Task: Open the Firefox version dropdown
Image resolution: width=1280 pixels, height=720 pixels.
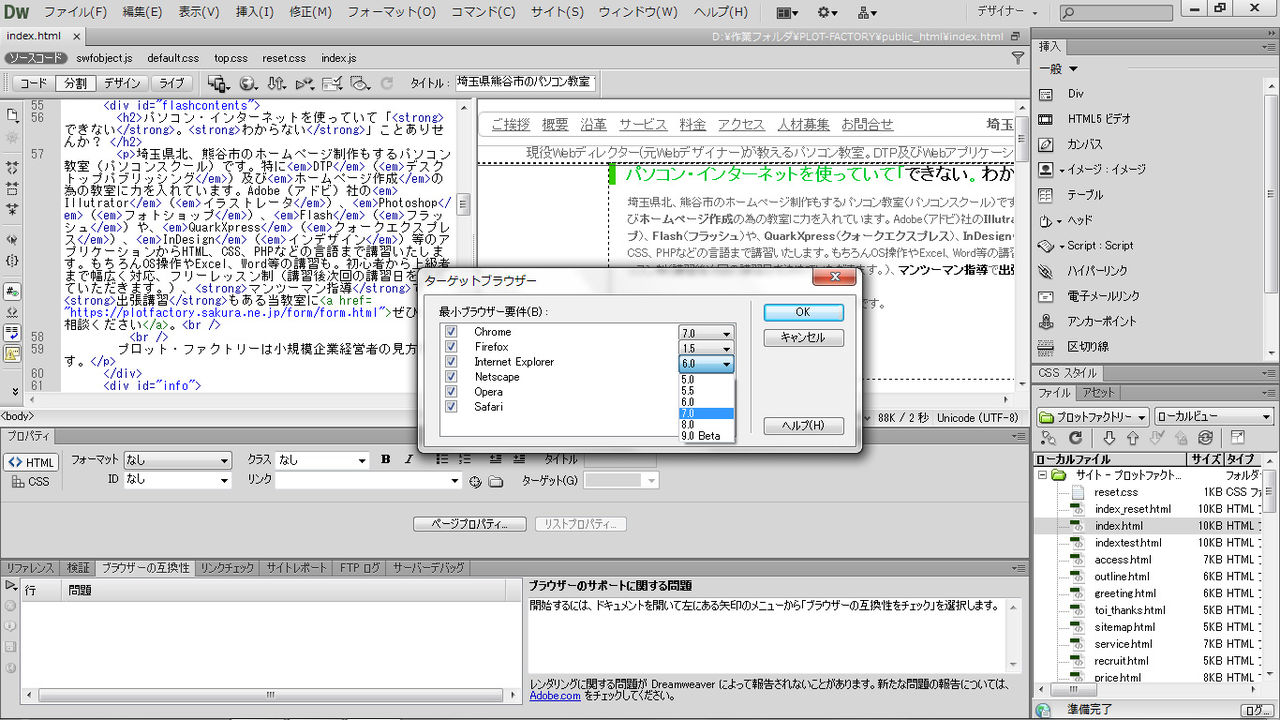Action: pyautogui.click(x=707, y=348)
